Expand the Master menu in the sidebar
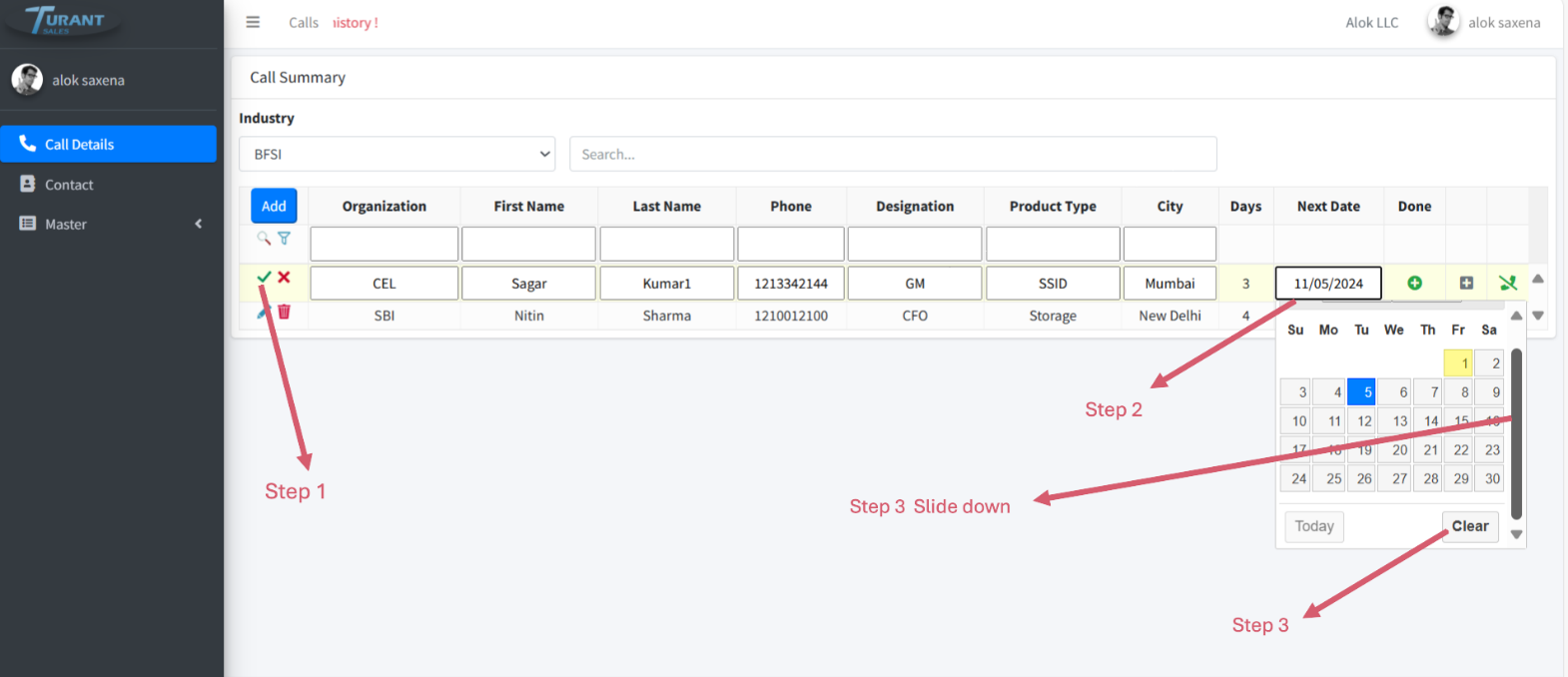 pos(108,225)
